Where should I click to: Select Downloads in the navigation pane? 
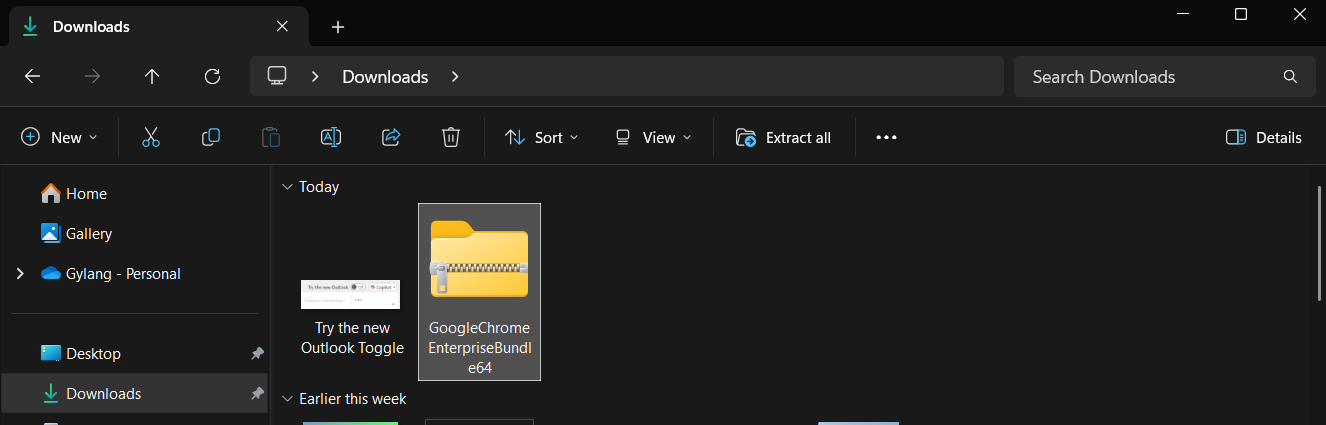[x=135, y=393]
